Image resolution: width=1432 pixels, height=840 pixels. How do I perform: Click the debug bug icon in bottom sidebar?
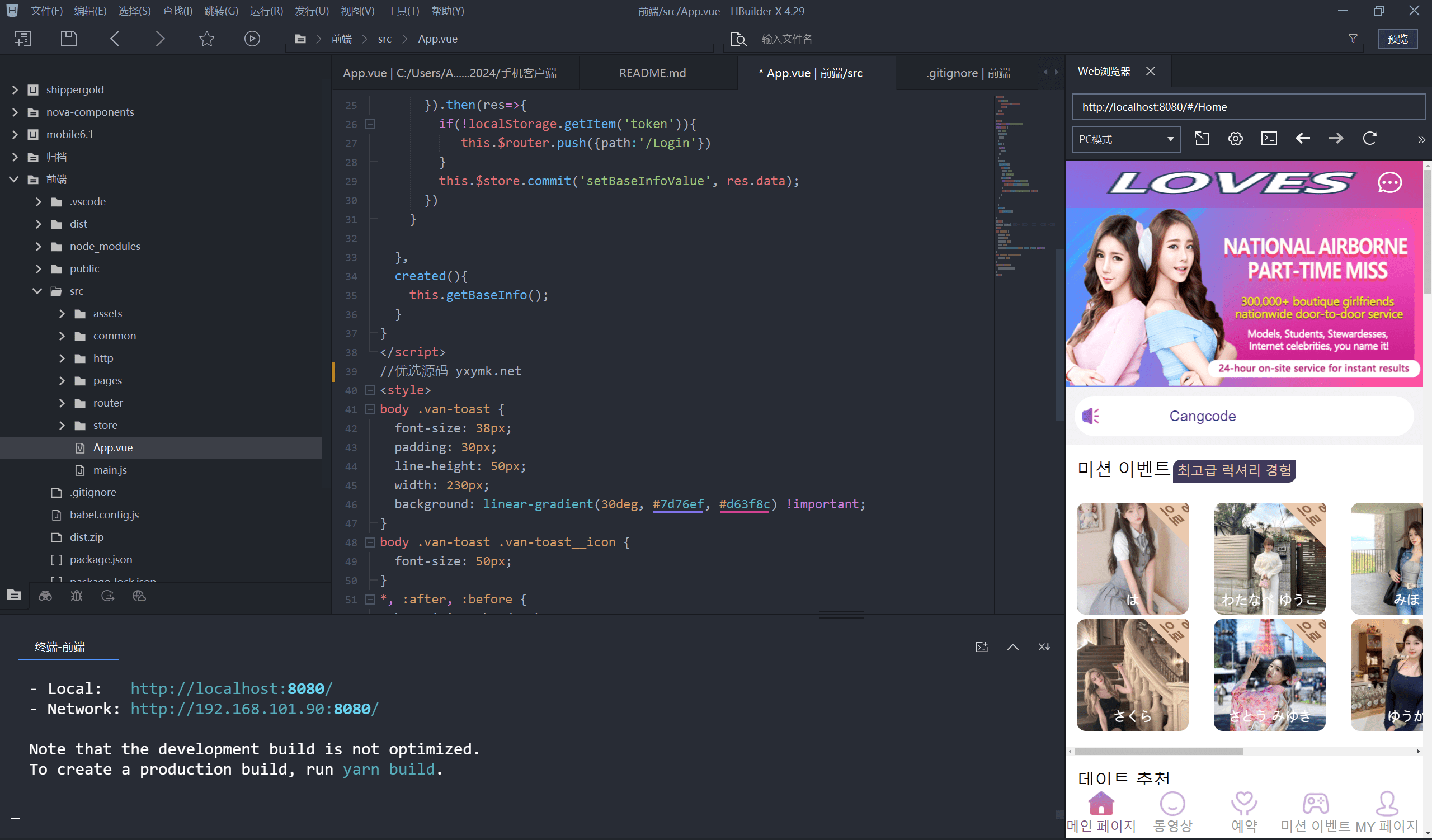pyautogui.click(x=77, y=596)
